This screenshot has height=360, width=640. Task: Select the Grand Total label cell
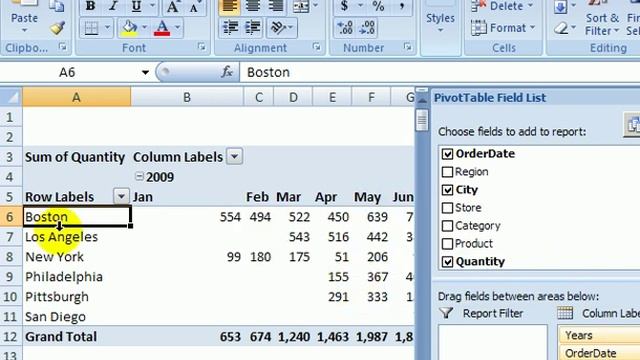coord(77,337)
